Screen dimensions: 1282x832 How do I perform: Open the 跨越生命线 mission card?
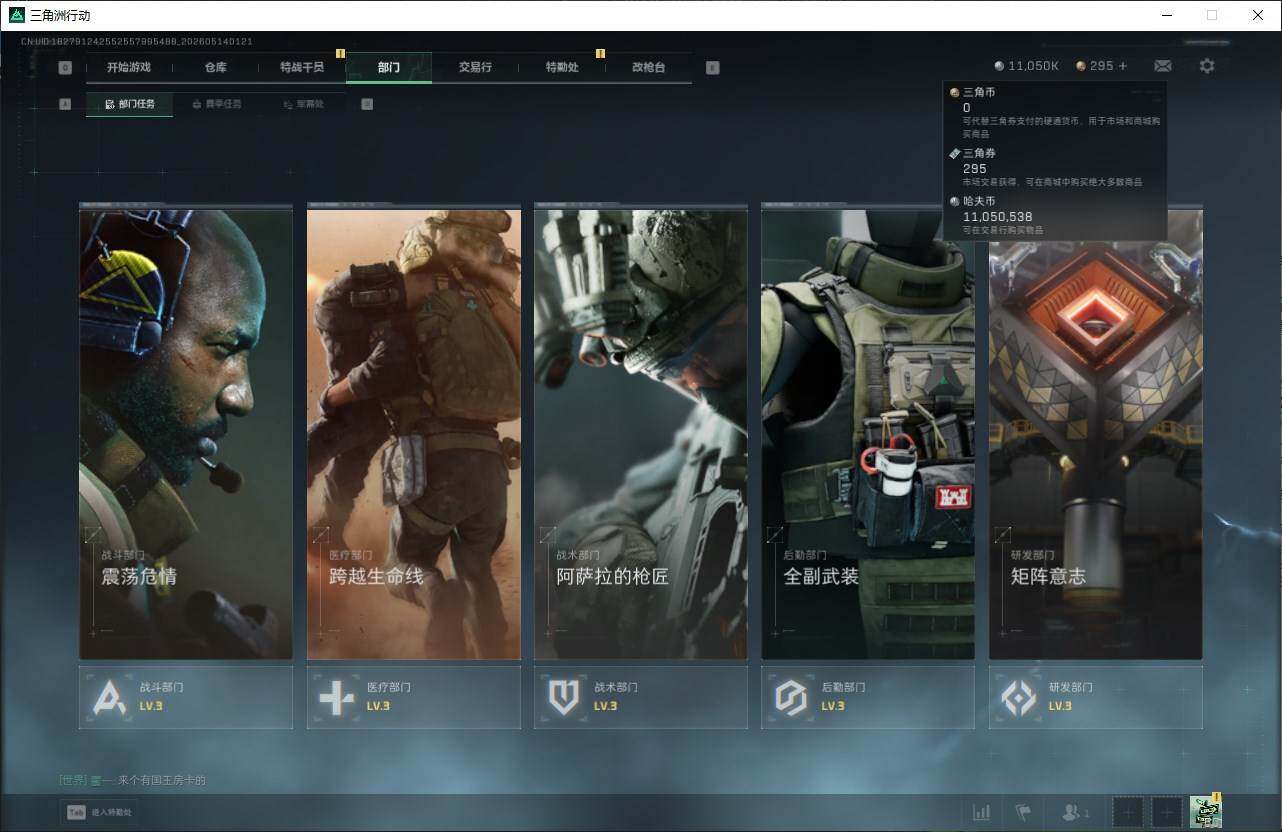[x=414, y=432]
